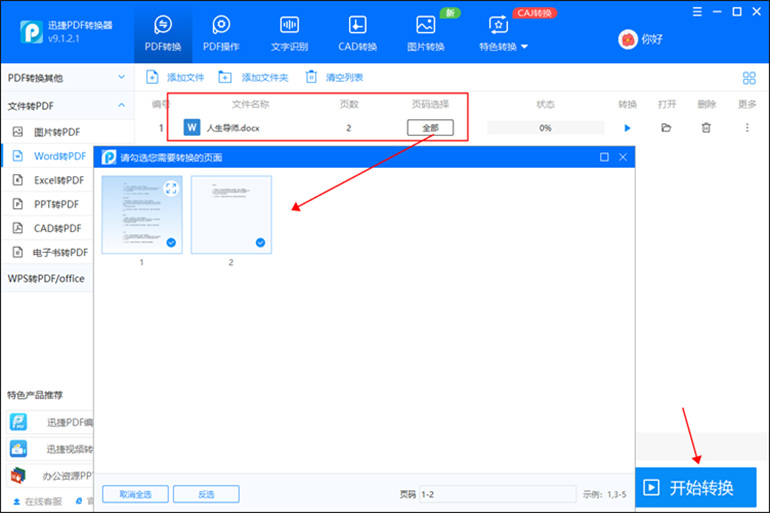770x513 pixels.
Task: Open the 文字识别 tab
Action: coord(289,33)
